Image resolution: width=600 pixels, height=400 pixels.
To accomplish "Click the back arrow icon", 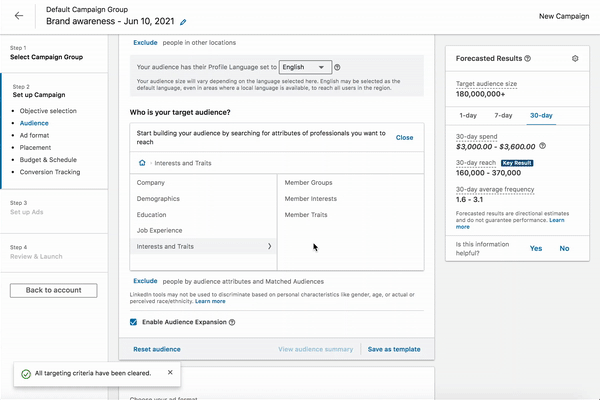I will [19, 16].
